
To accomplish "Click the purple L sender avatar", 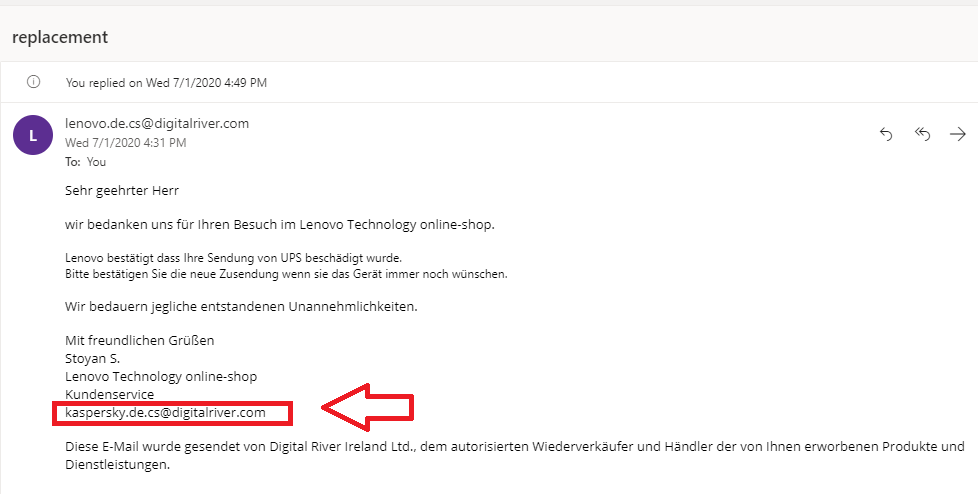I will coord(33,135).
